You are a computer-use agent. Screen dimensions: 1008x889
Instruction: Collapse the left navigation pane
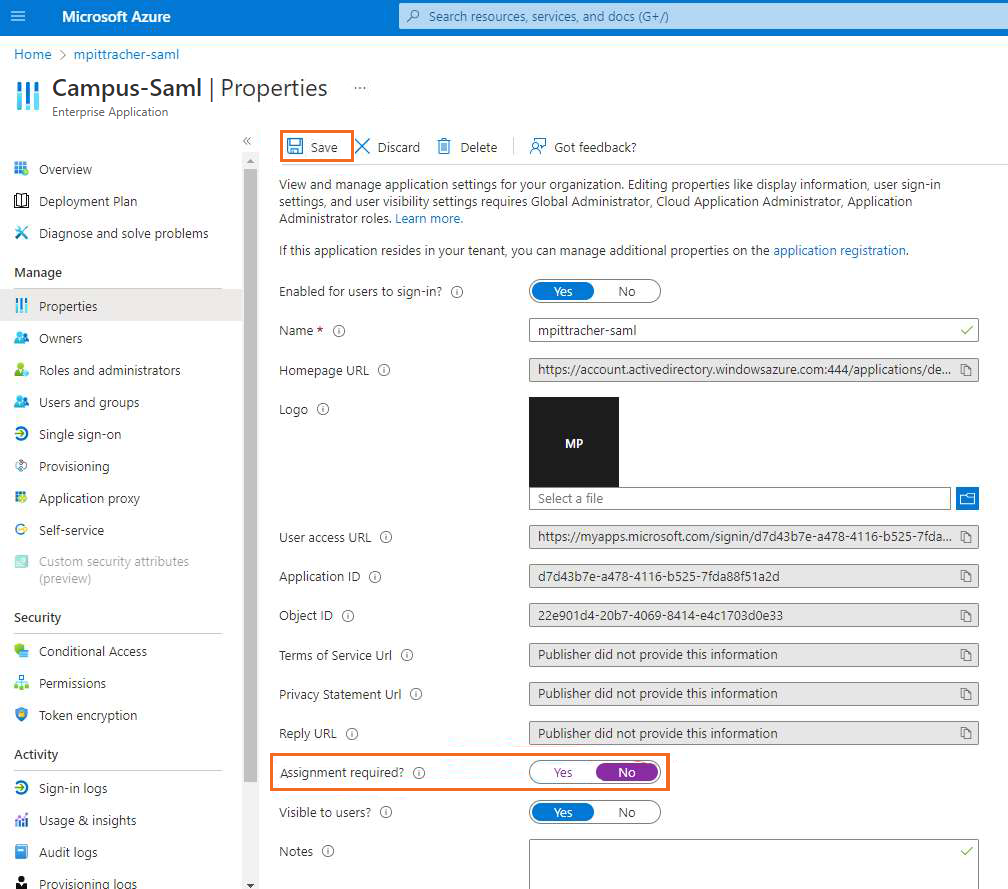(247, 141)
